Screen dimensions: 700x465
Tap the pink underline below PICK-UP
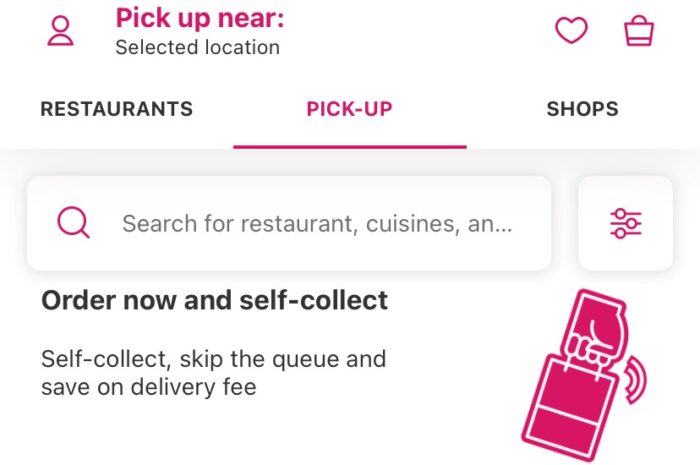[350, 146]
